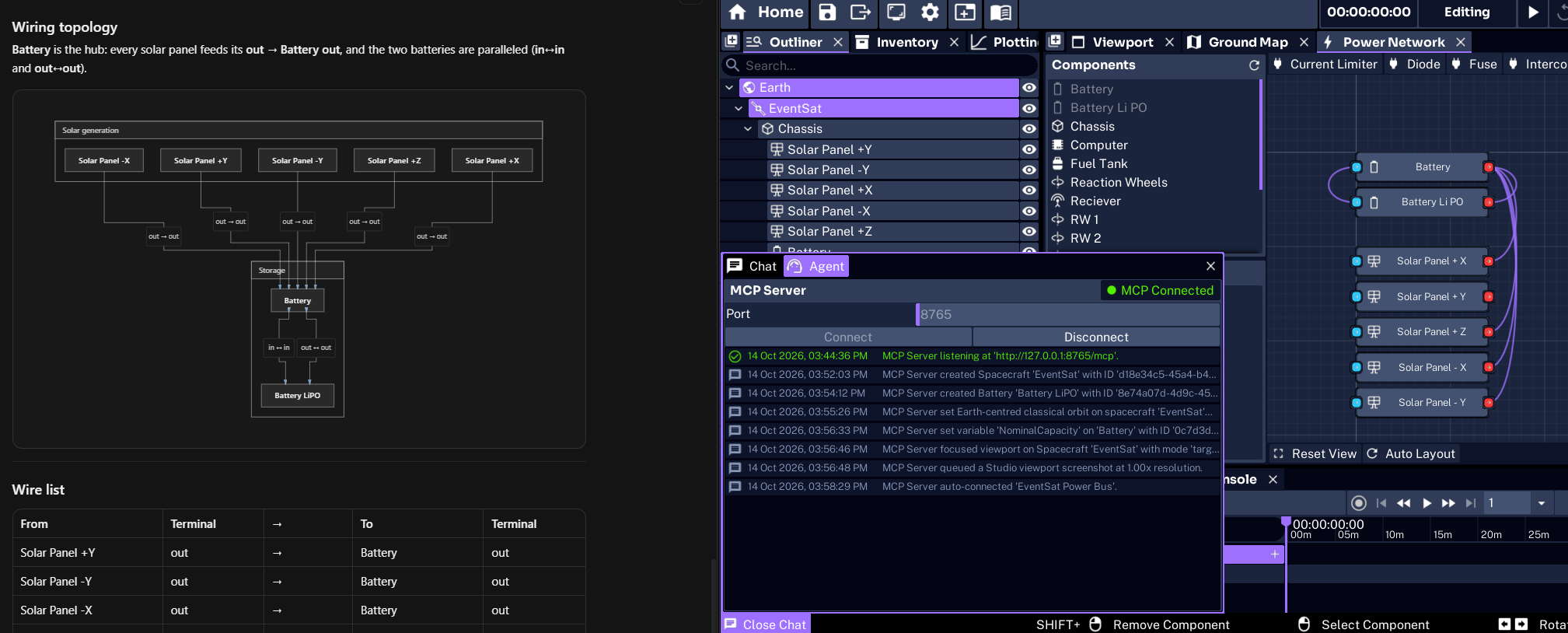
Task: Refresh the Components list
Action: tap(1254, 65)
